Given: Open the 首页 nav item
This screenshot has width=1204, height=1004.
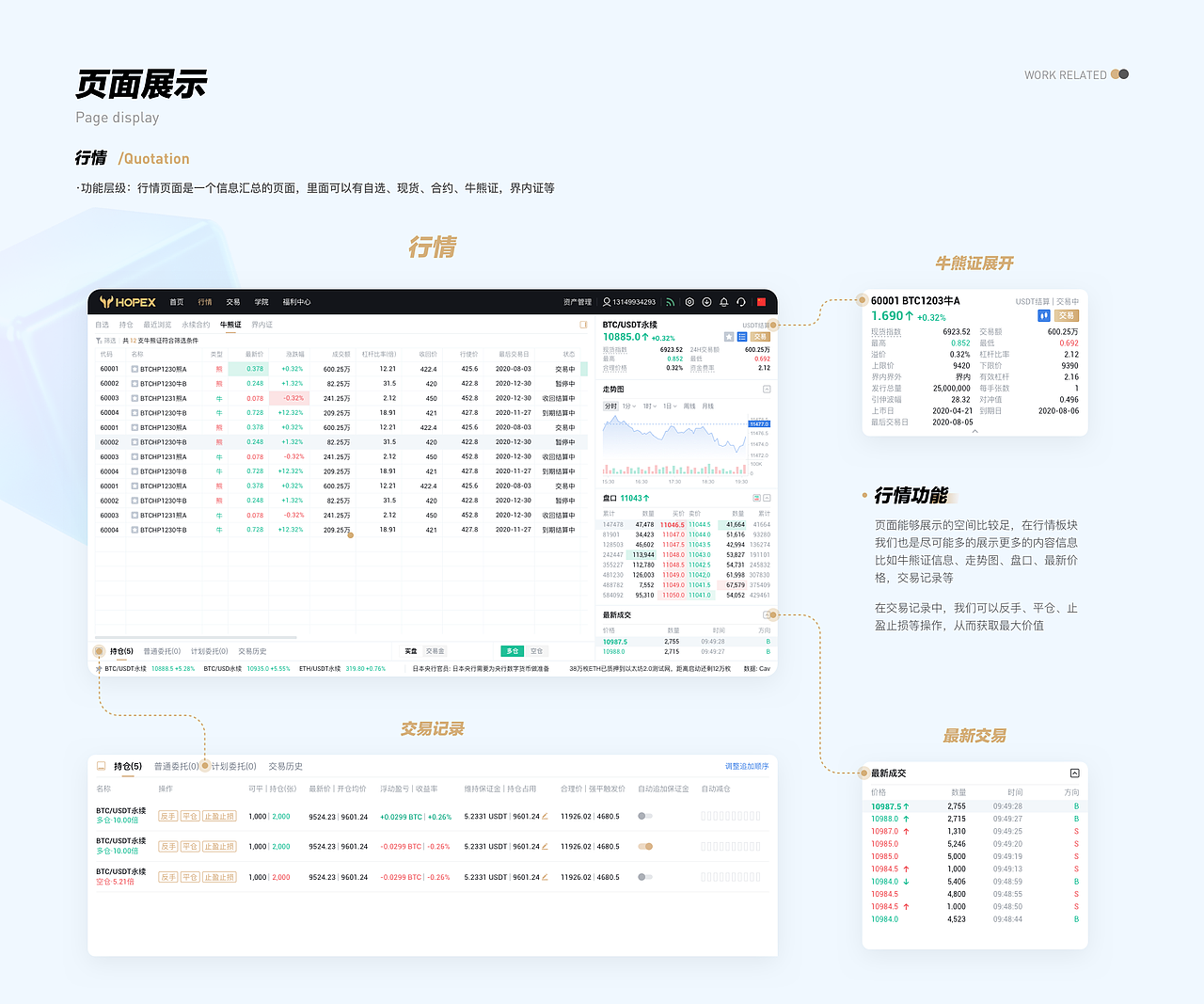Looking at the screenshot, I should click(177, 302).
